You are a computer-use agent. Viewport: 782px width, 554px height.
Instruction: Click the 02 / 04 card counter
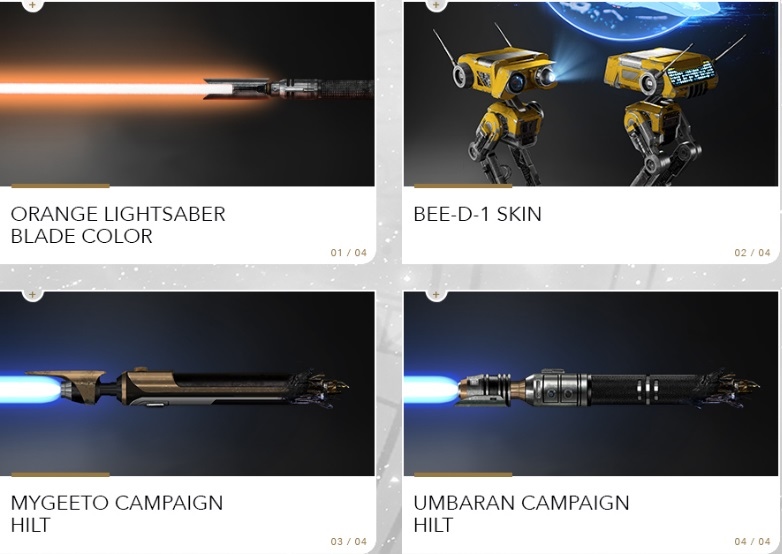pyautogui.click(x=753, y=253)
